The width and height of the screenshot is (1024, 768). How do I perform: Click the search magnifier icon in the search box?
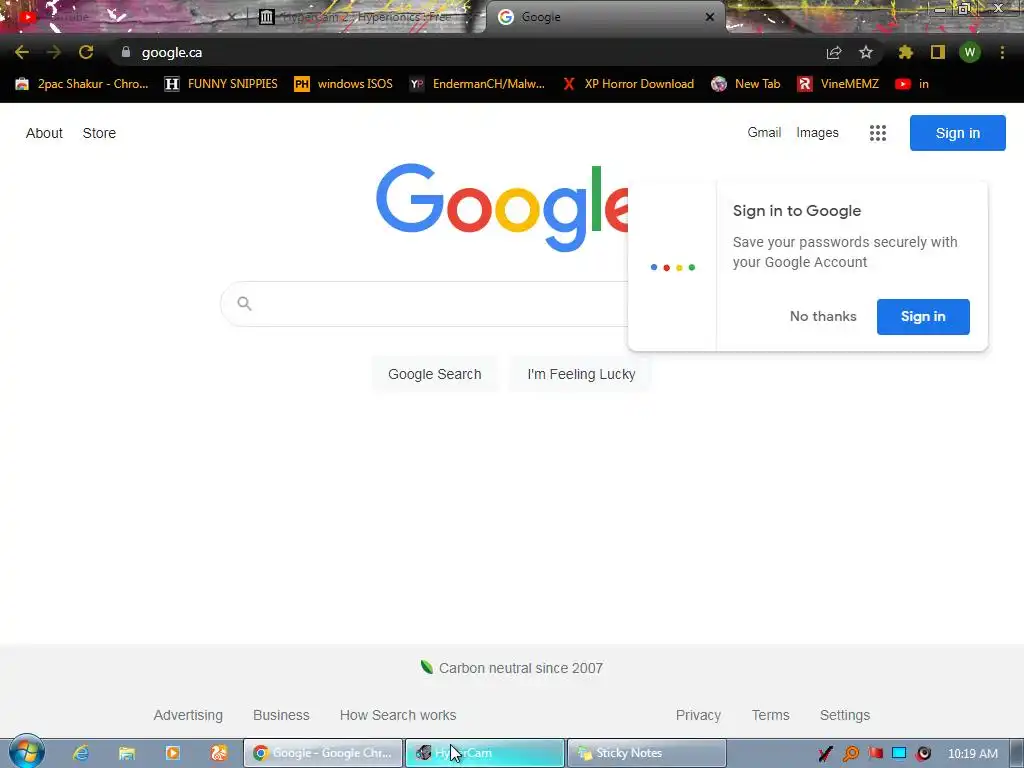[244, 304]
